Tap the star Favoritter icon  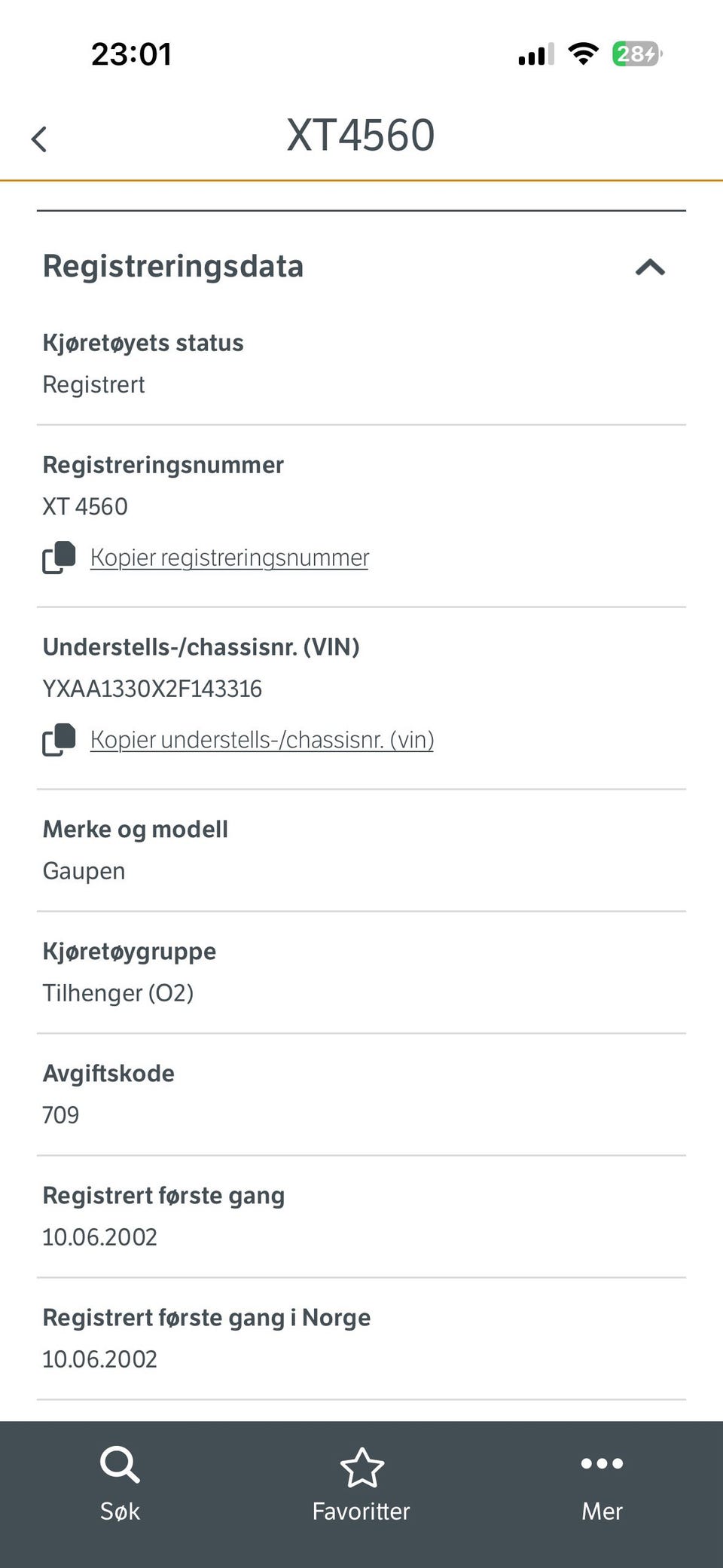[361, 1467]
